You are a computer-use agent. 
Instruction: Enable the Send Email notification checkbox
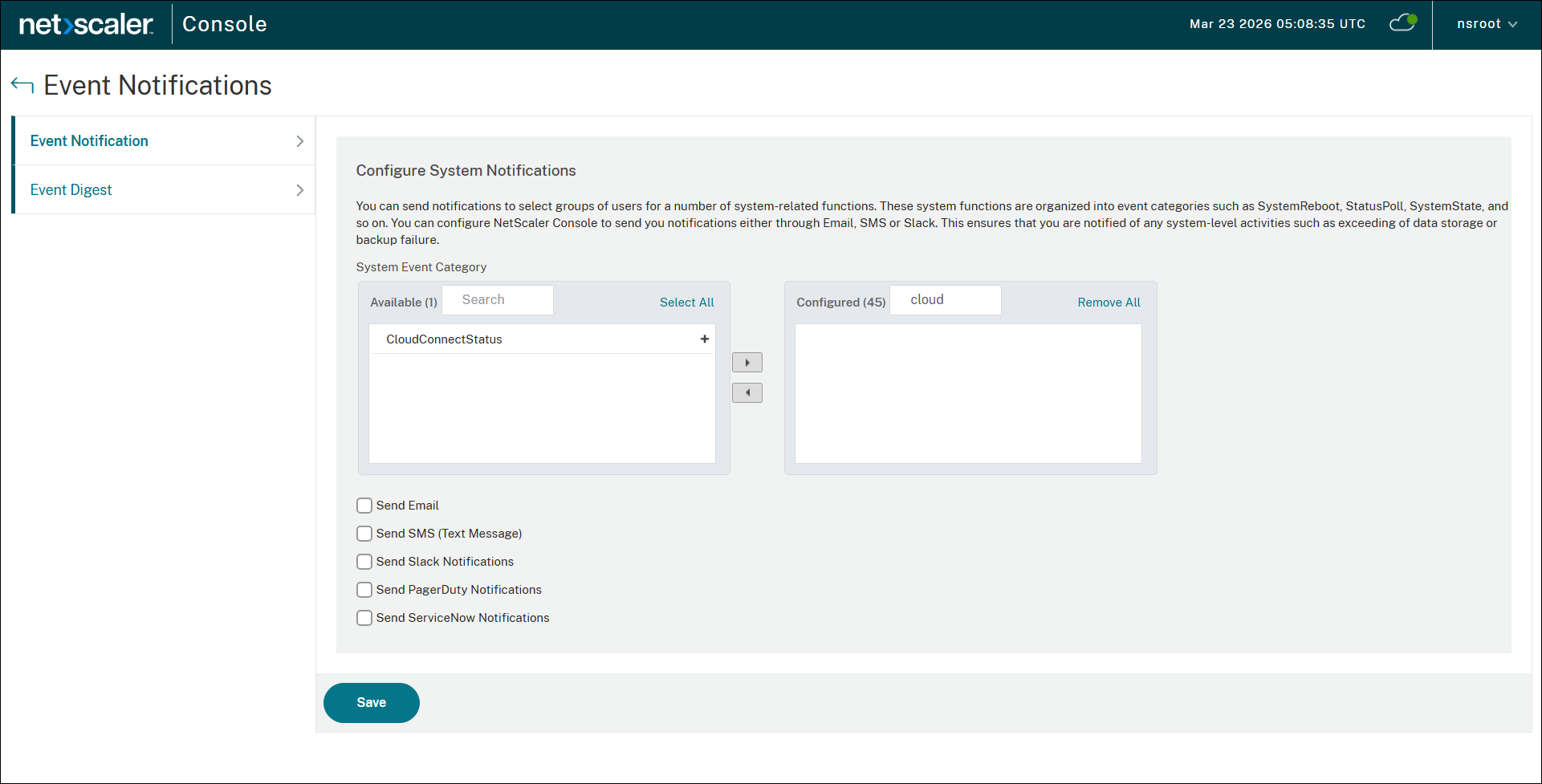(x=364, y=505)
